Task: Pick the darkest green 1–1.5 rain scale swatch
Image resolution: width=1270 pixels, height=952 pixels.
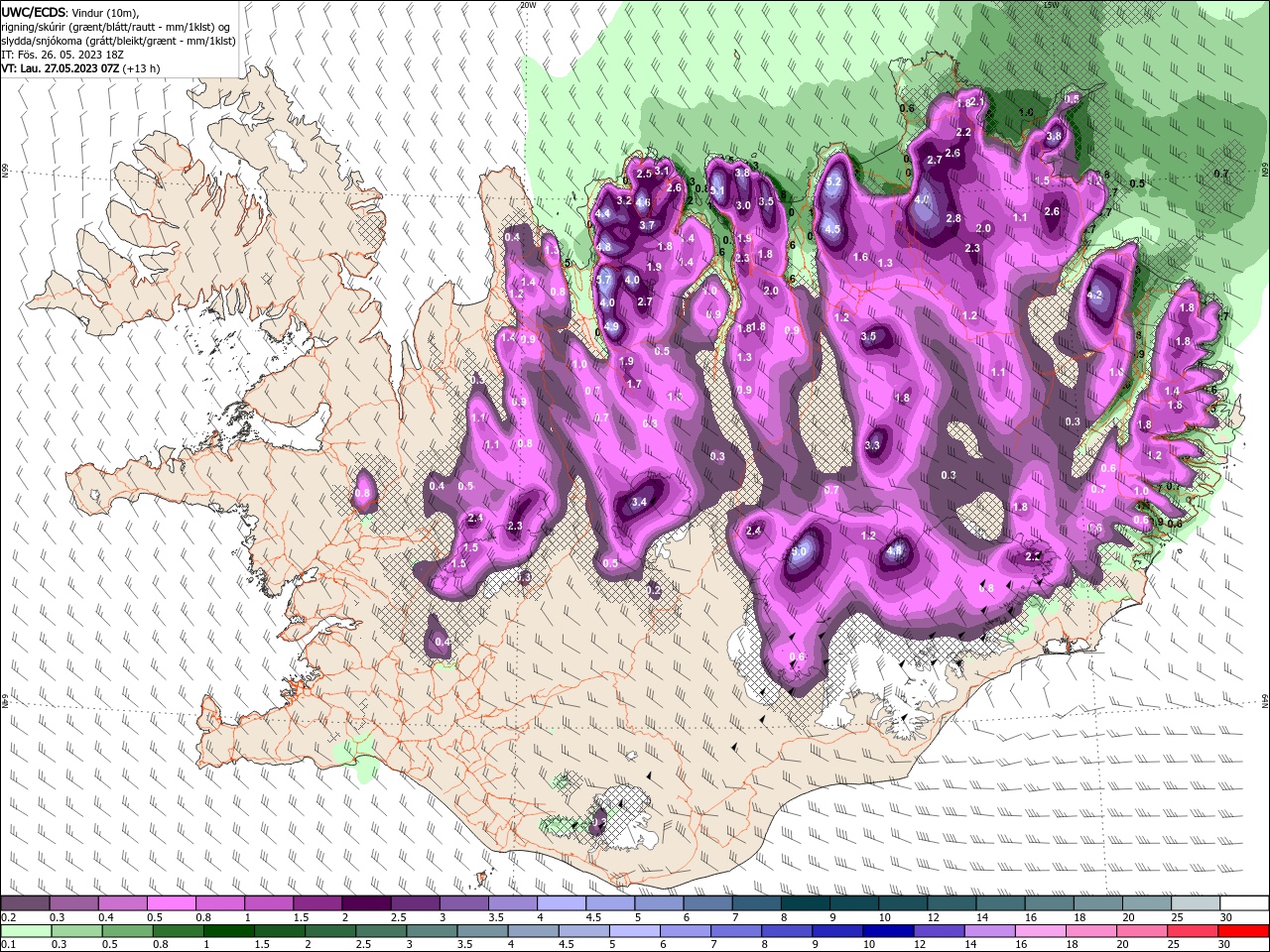Action: point(230,931)
